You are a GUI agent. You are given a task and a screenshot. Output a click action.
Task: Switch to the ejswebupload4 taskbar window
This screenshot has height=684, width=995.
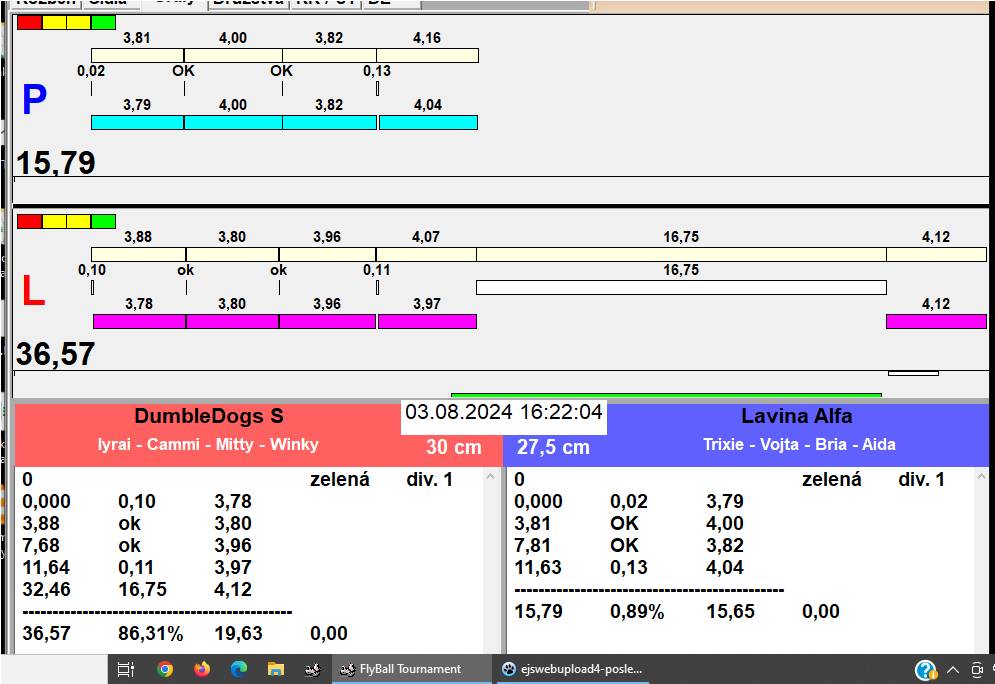[573, 669]
